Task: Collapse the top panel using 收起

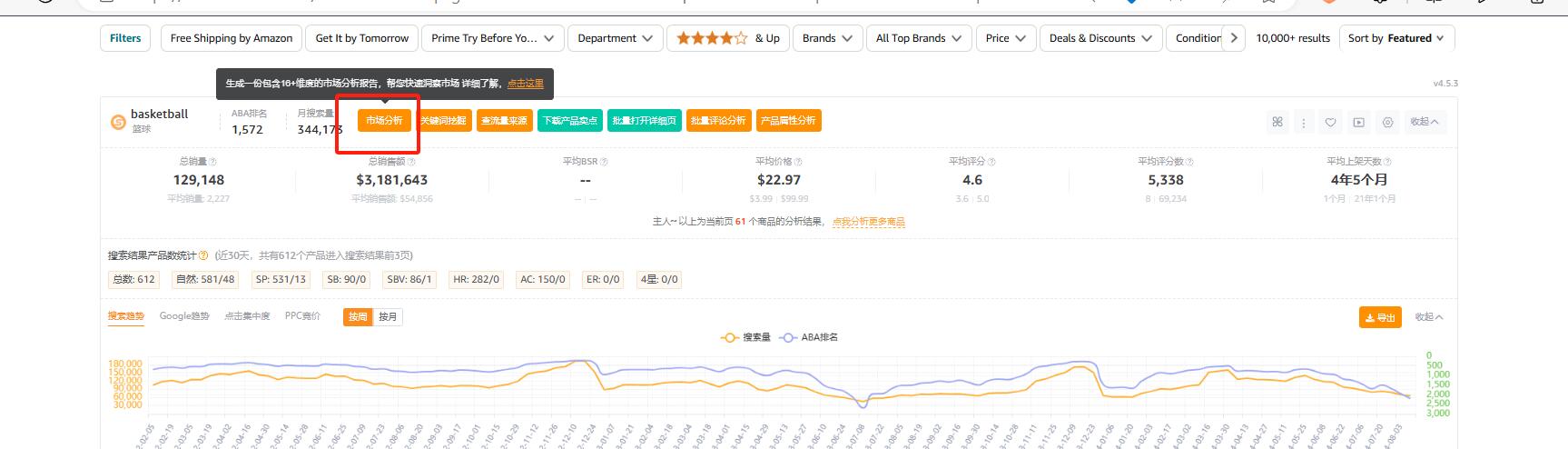Action: pyautogui.click(x=1424, y=122)
